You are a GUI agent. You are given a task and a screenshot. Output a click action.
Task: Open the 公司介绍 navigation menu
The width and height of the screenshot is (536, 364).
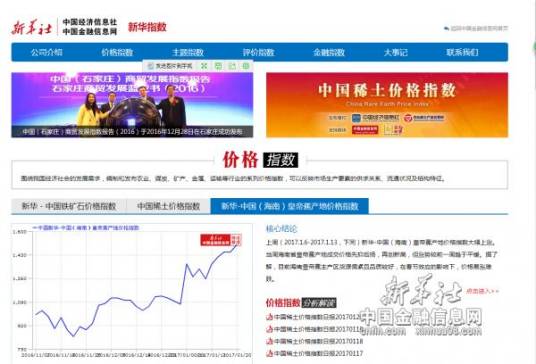(x=46, y=52)
